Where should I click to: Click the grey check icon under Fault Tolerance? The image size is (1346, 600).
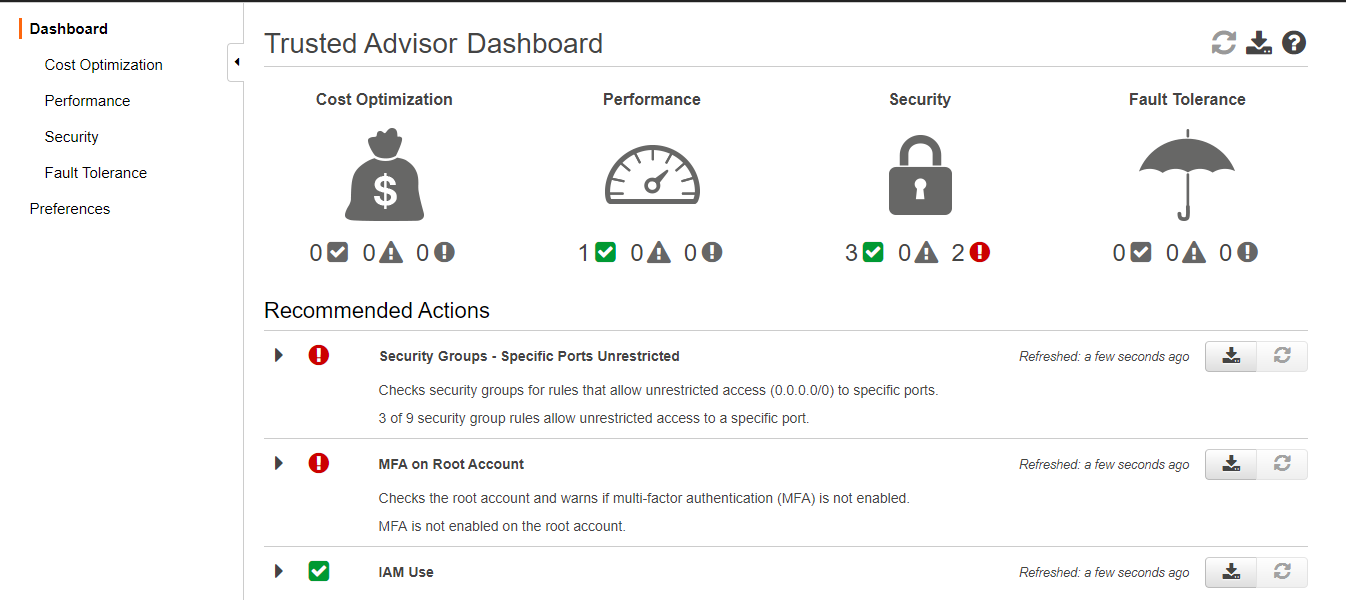pos(1141,252)
